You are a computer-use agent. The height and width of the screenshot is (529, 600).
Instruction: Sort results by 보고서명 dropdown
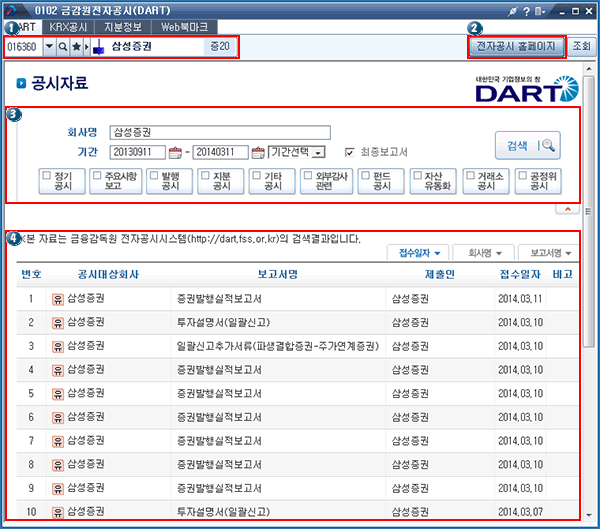[x=549, y=253]
